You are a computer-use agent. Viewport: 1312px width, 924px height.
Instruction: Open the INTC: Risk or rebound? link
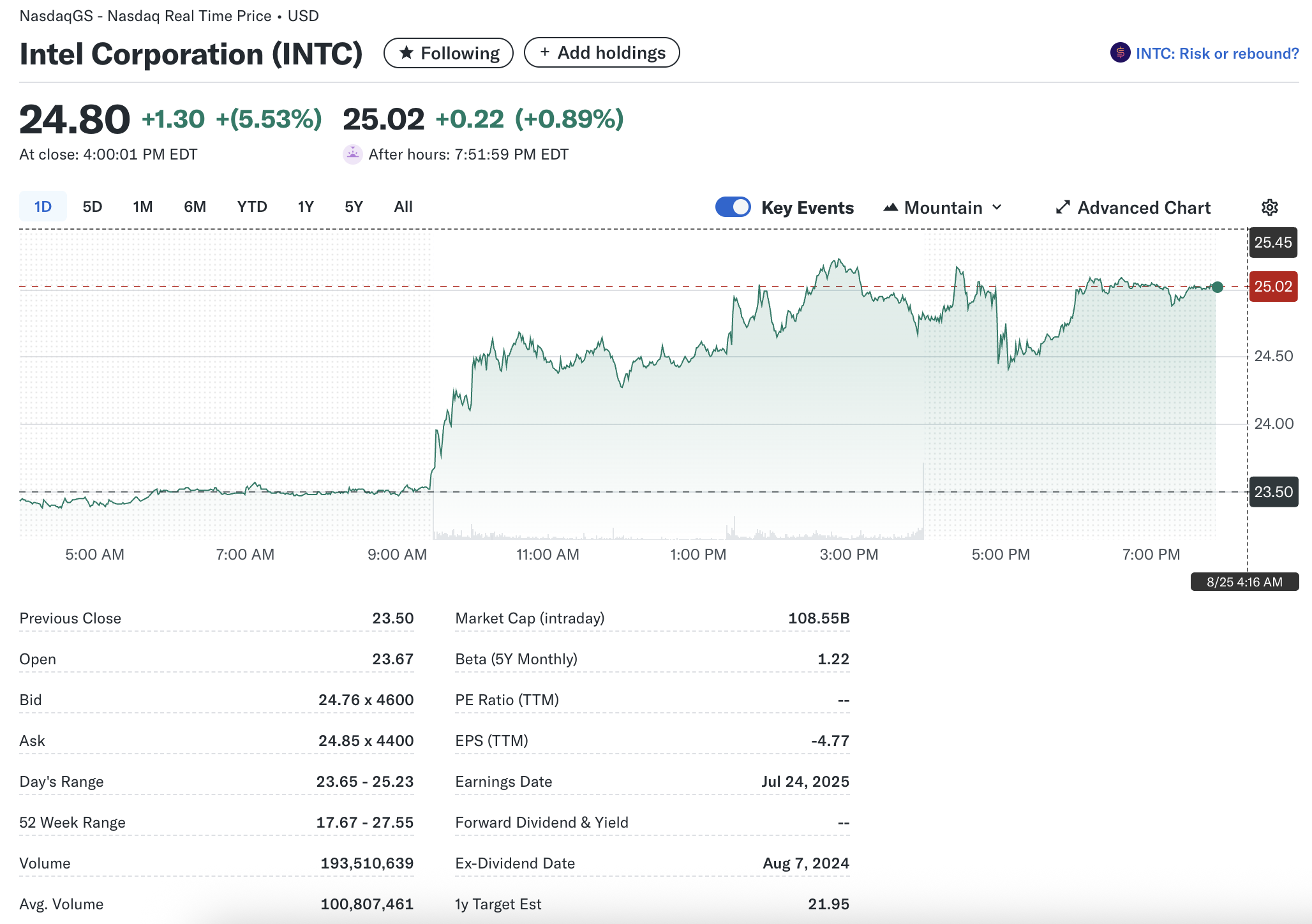pos(1216,54)
